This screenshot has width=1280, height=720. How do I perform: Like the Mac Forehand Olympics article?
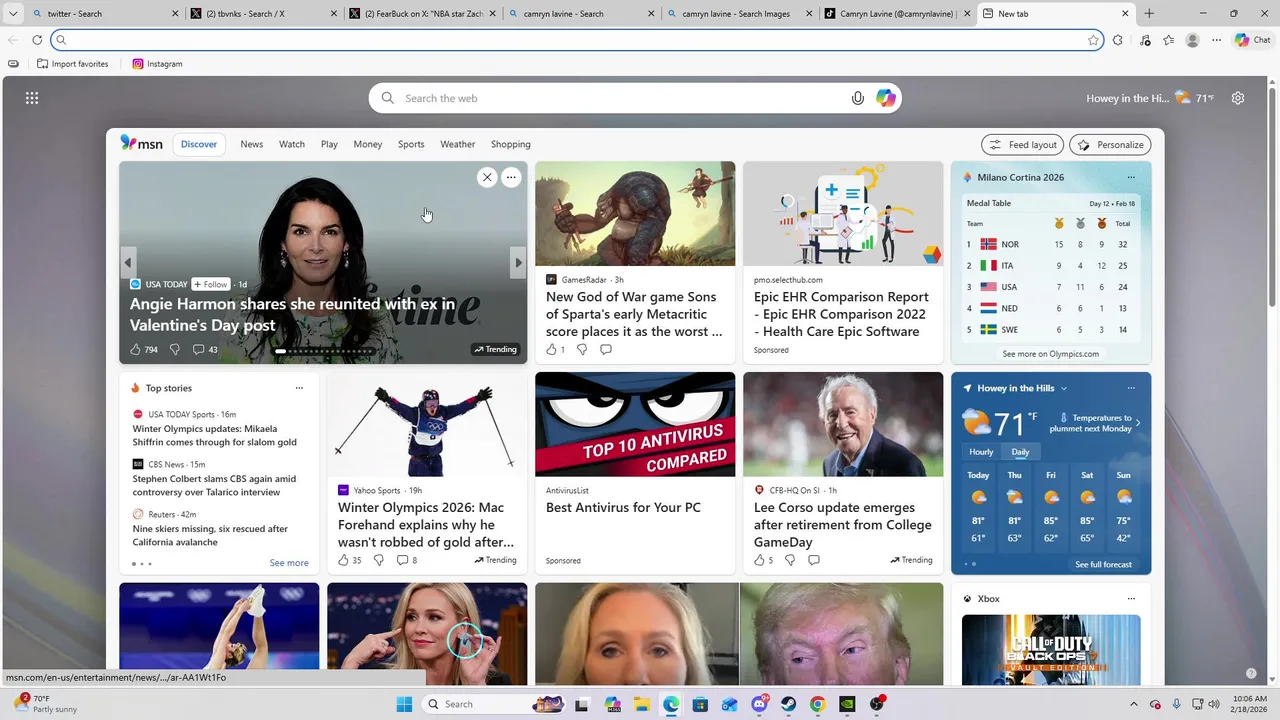pyautogui.click(x=343, y=560)
